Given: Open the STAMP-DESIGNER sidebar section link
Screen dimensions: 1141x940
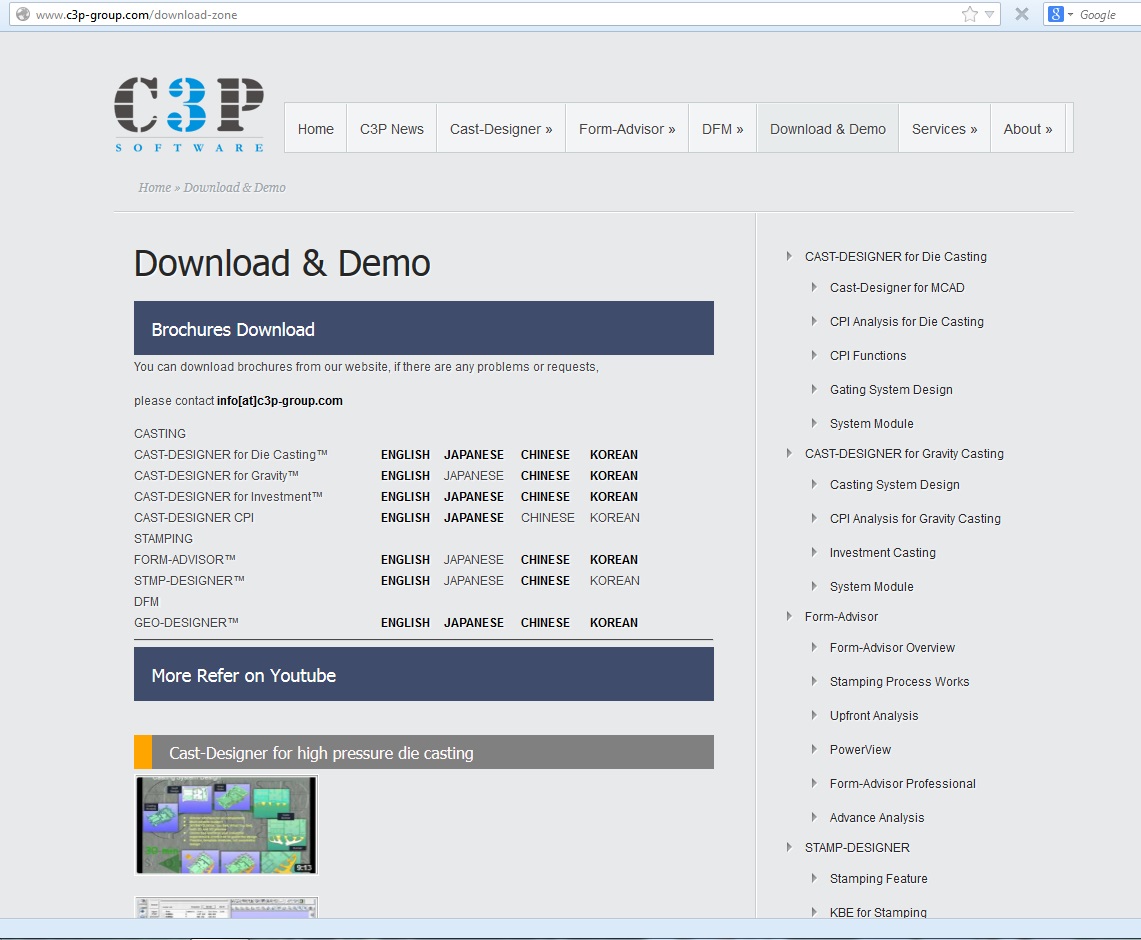Looking at the screenshot, I should coord(857,848).
